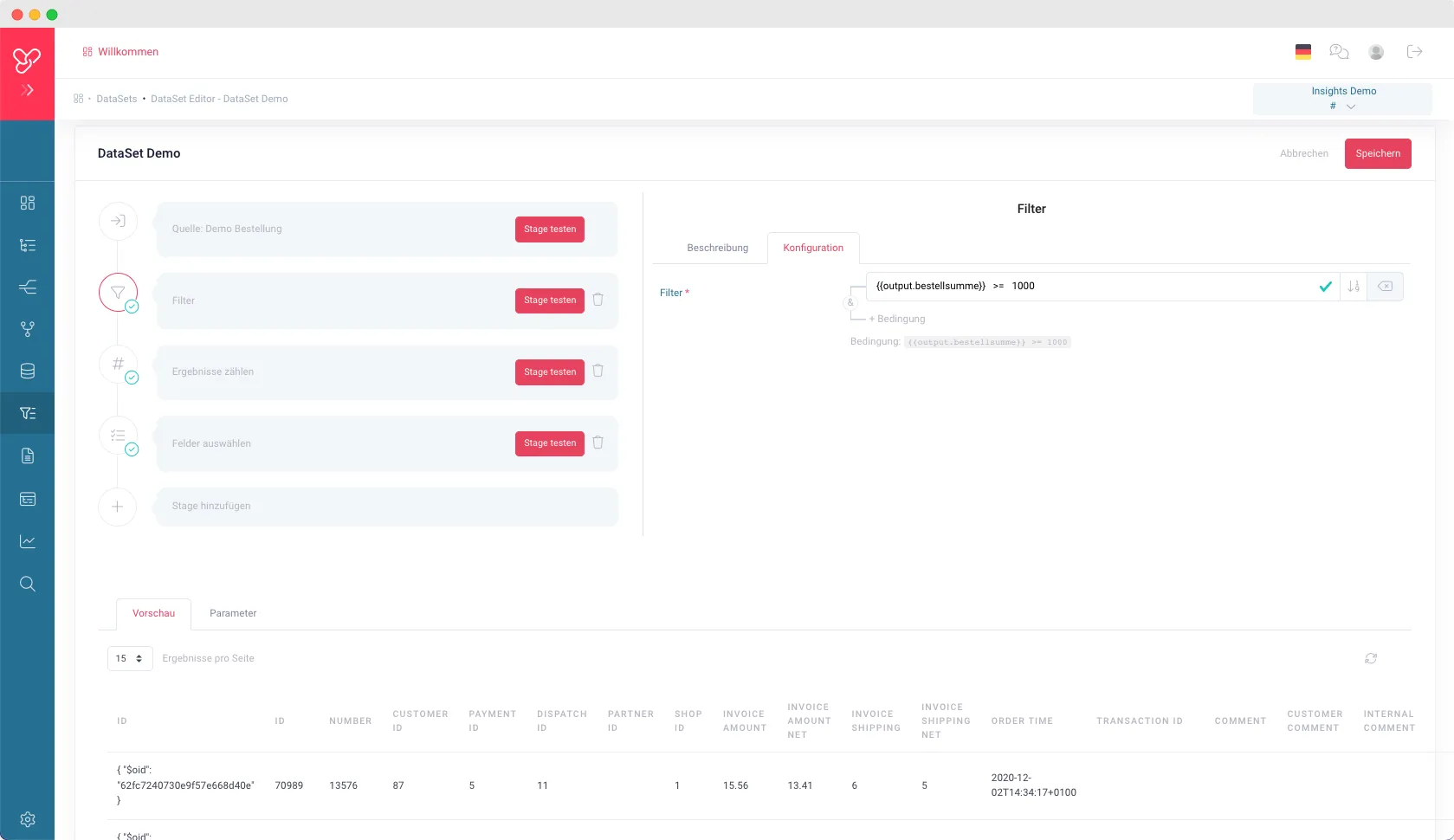Screen dimensions: 1454x840
Task: Click Abbrechen to cancel
Action: click(1303, 153)
